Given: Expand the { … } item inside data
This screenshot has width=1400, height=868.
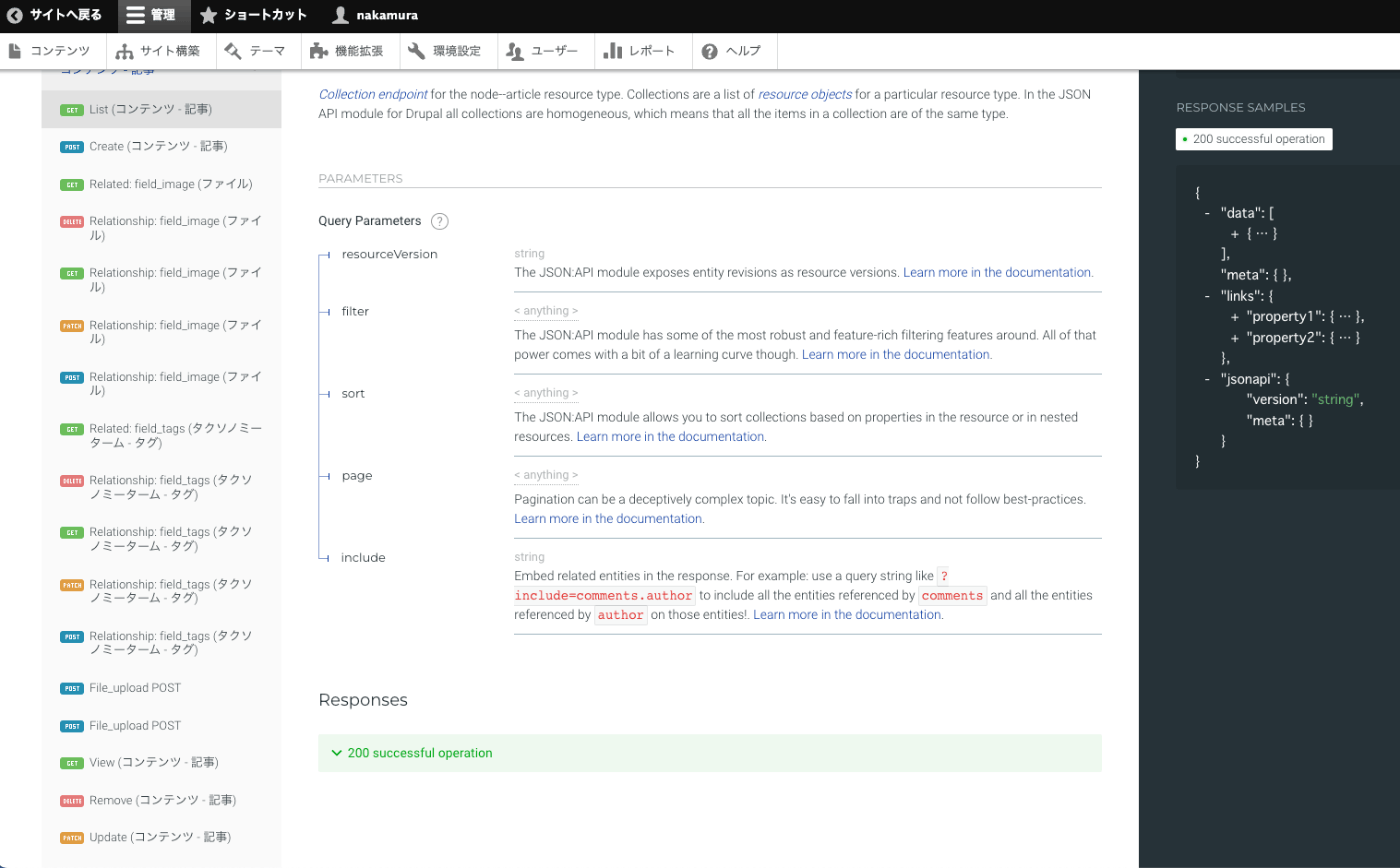Looking at the screenshot, I should (1236, 233).
